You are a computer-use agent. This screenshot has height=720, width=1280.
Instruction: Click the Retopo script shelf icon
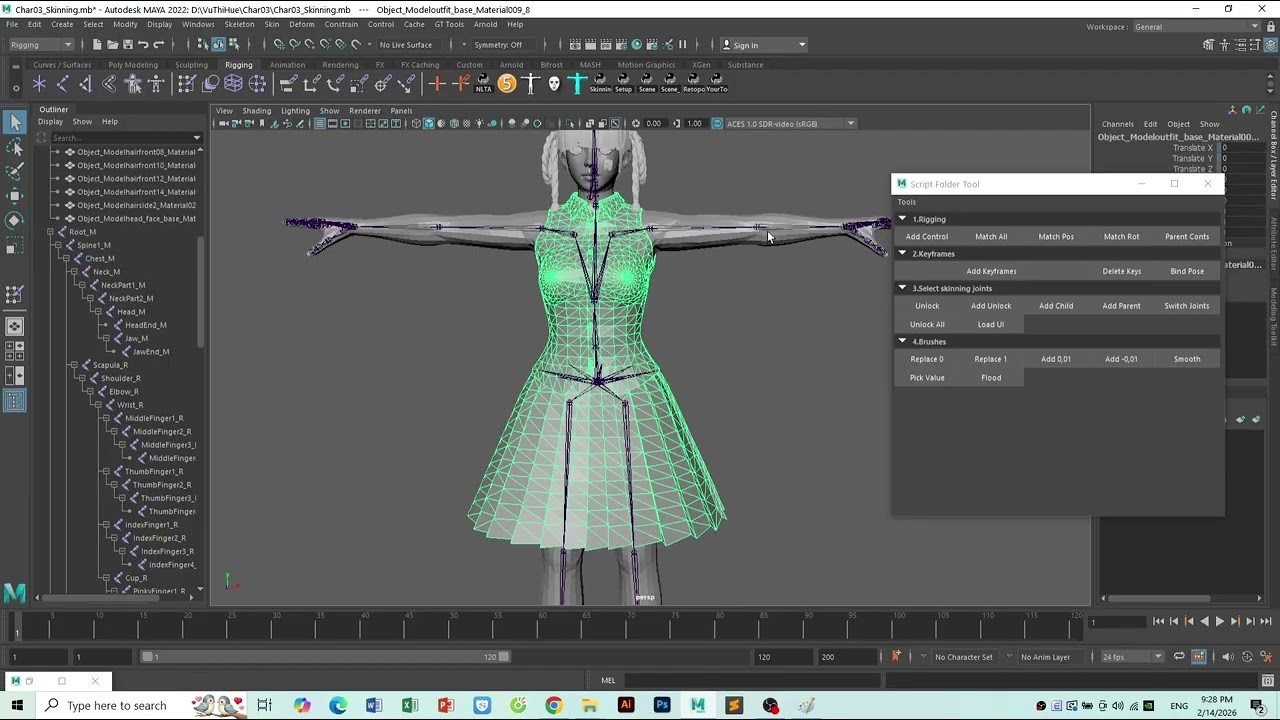[693, 84]
